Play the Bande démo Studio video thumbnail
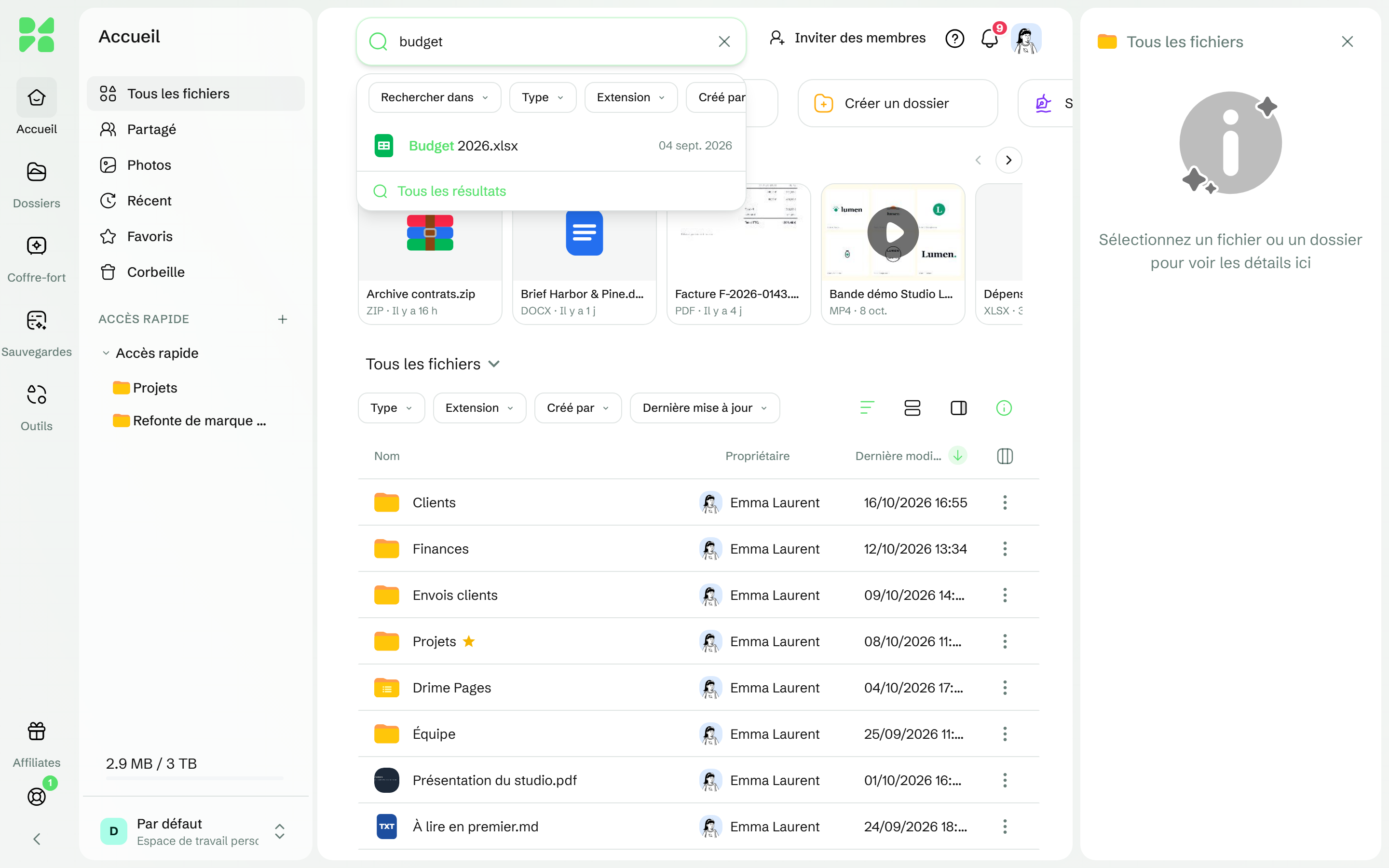Image resolution: width=1389 pixels, height=868 pixels. tap(893, 232)
